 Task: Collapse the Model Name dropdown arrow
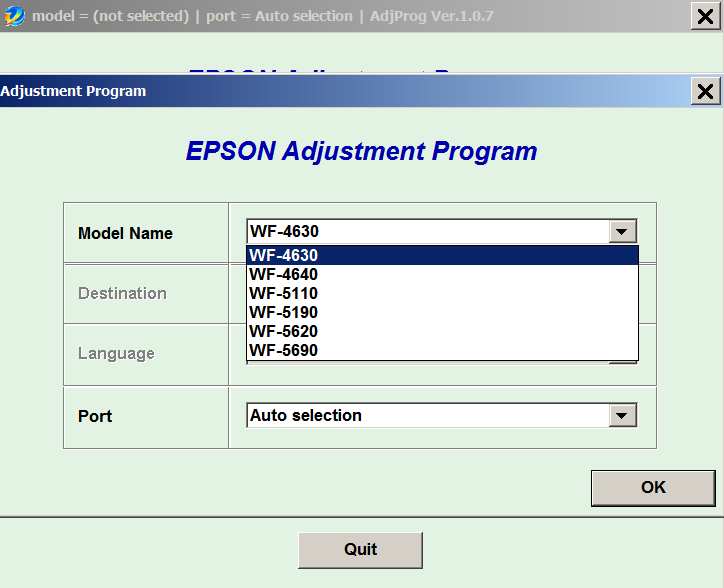(622, 231)
